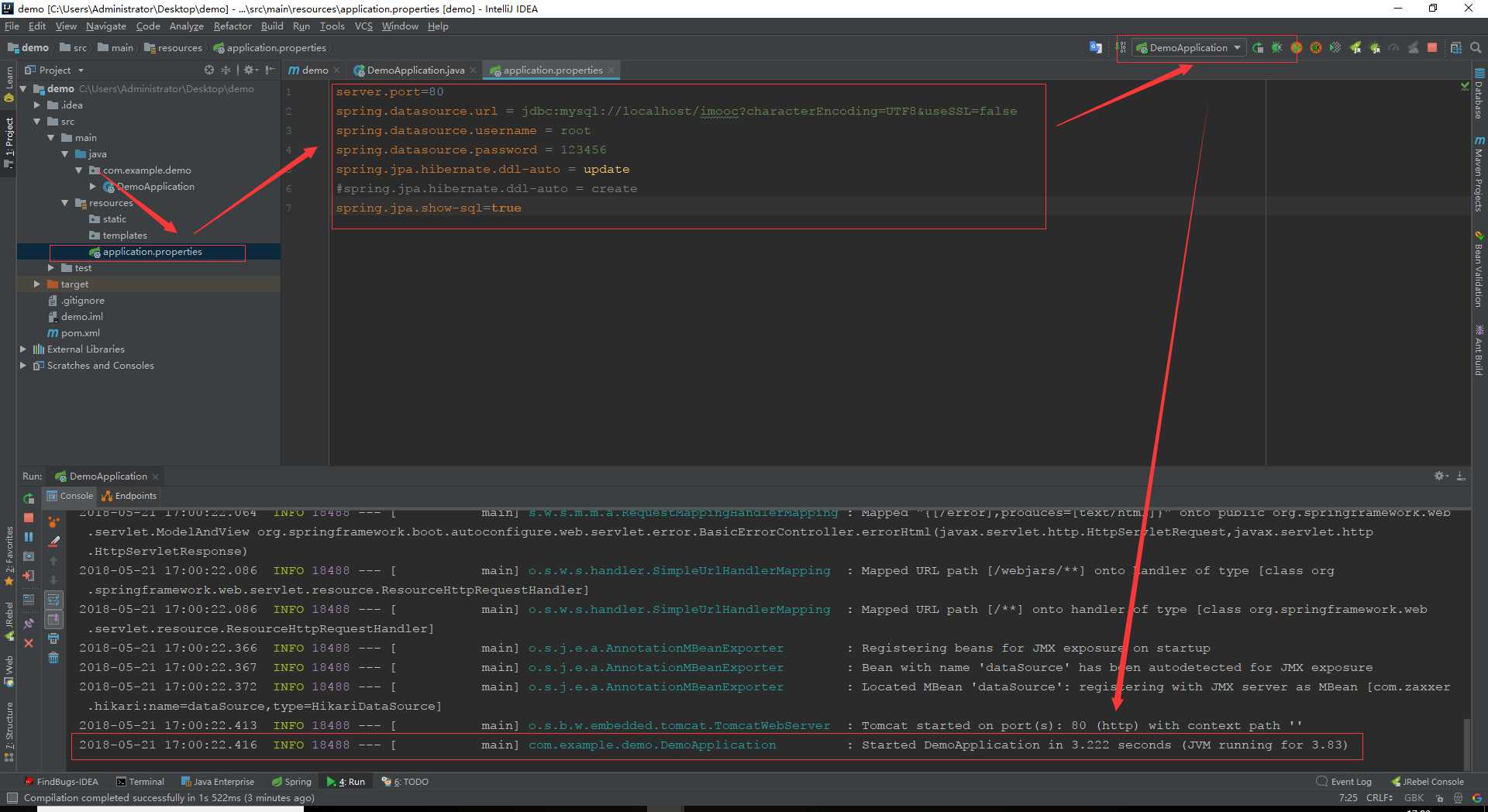The height and width of the screenshot is (812, 1488).
Task: Rerun DemoApplication from the Run panel
Action: 29,498
